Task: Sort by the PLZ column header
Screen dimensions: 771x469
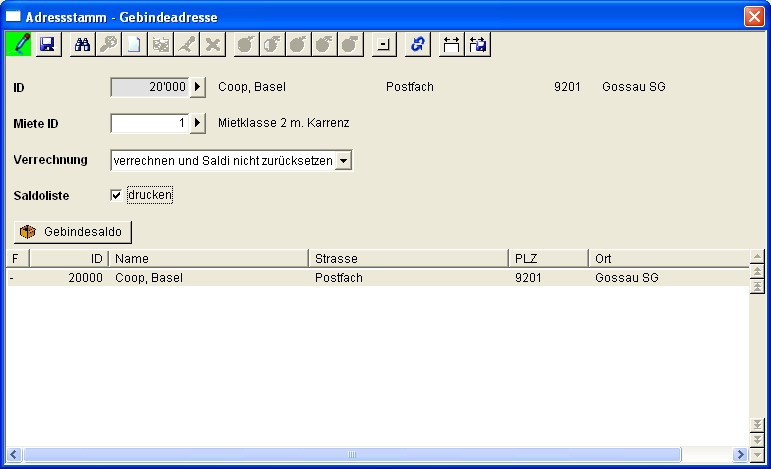Action: tap(548, 259)
